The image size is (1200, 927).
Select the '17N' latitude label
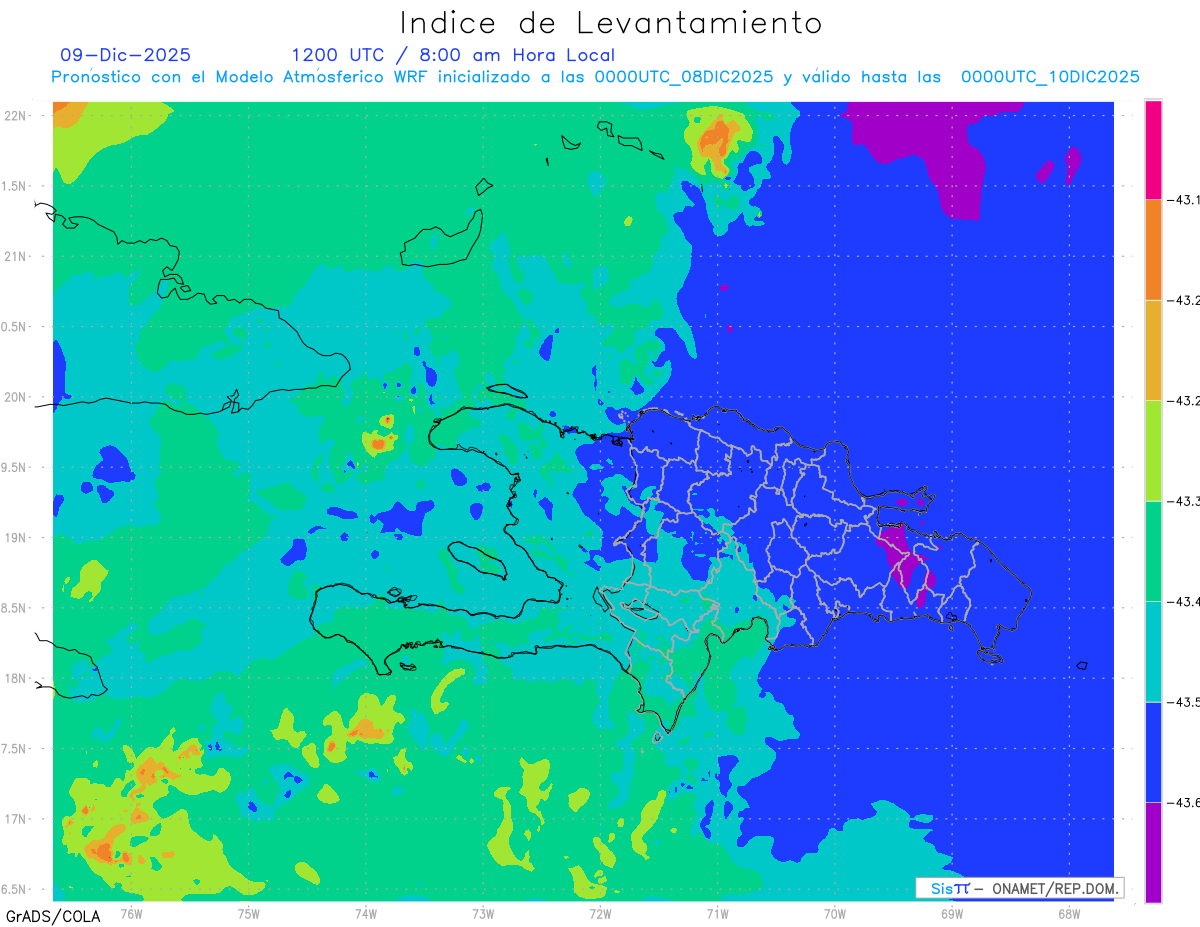15,819
